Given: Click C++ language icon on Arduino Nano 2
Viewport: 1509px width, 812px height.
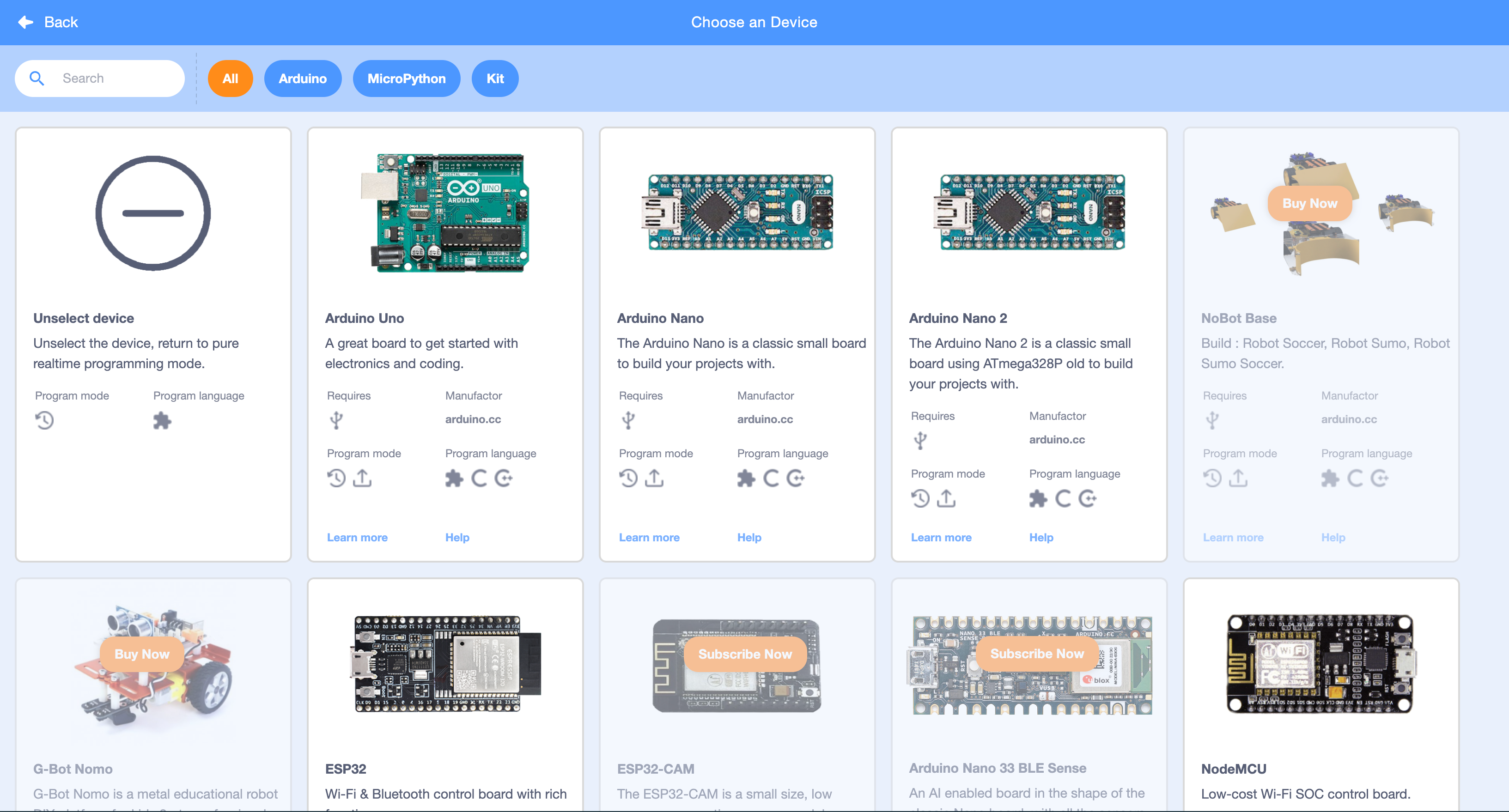Looking at the screenshot, I should (1088, 499).
